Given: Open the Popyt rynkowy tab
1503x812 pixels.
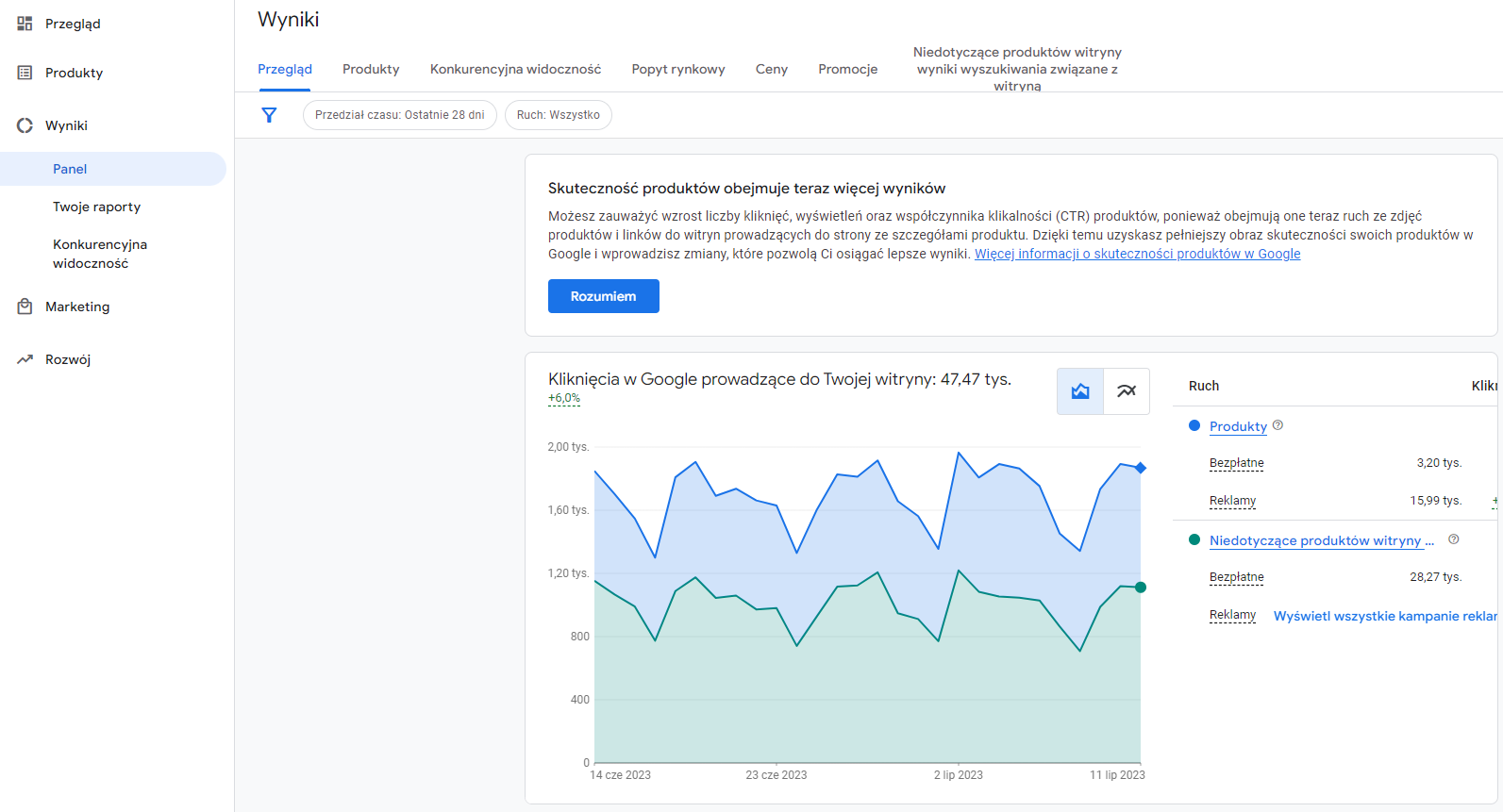Looking at the screenshot, I should point(678,69).
